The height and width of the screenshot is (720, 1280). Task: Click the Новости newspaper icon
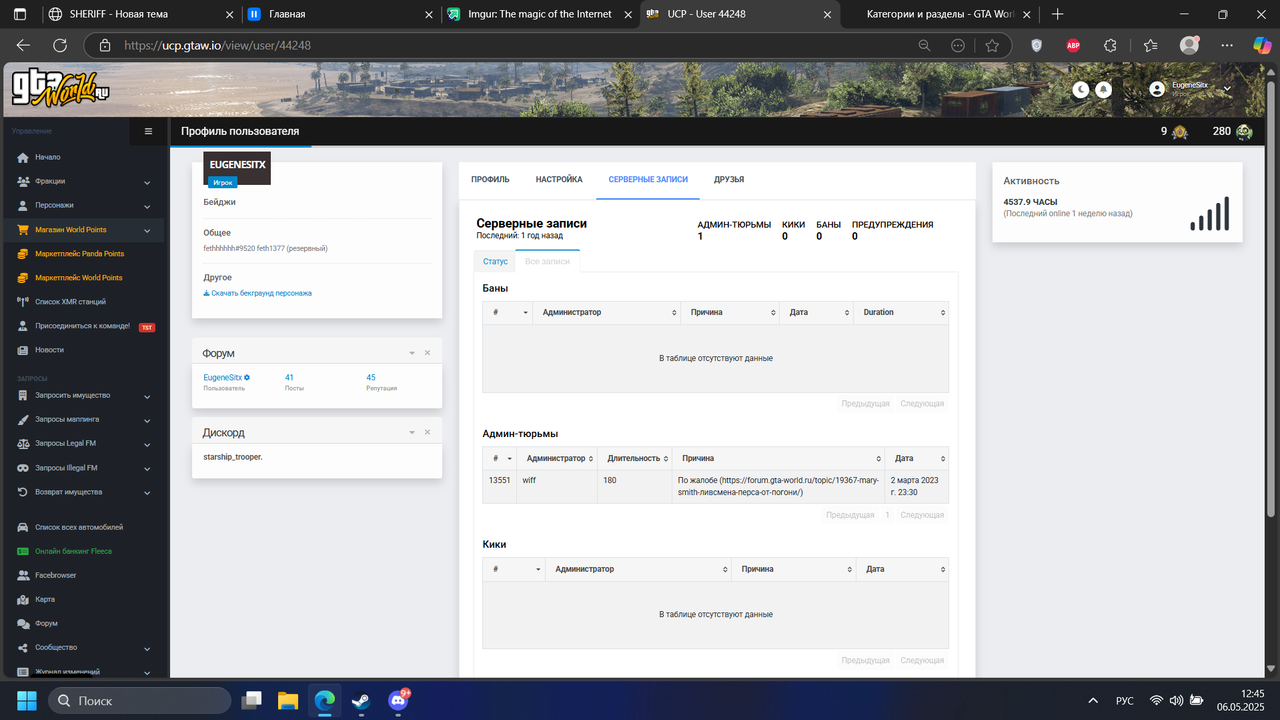tap(23, 350)
